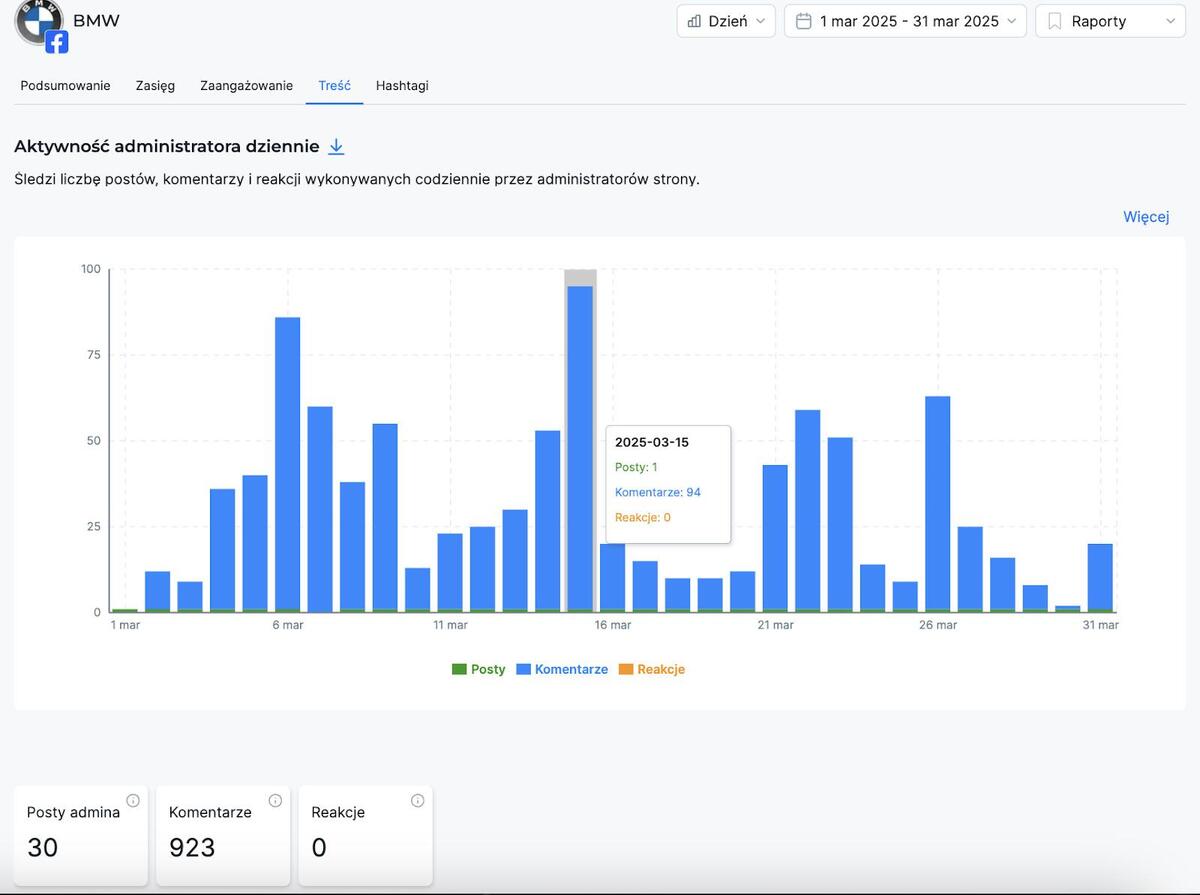Click the Posty admina card value 30

pos(43,848)
